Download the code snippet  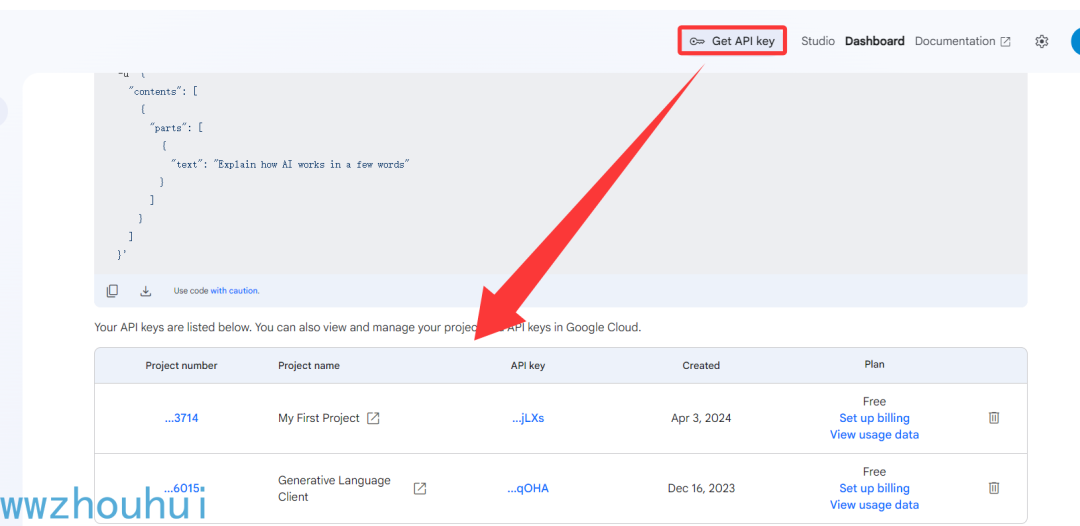pos(146,291)
